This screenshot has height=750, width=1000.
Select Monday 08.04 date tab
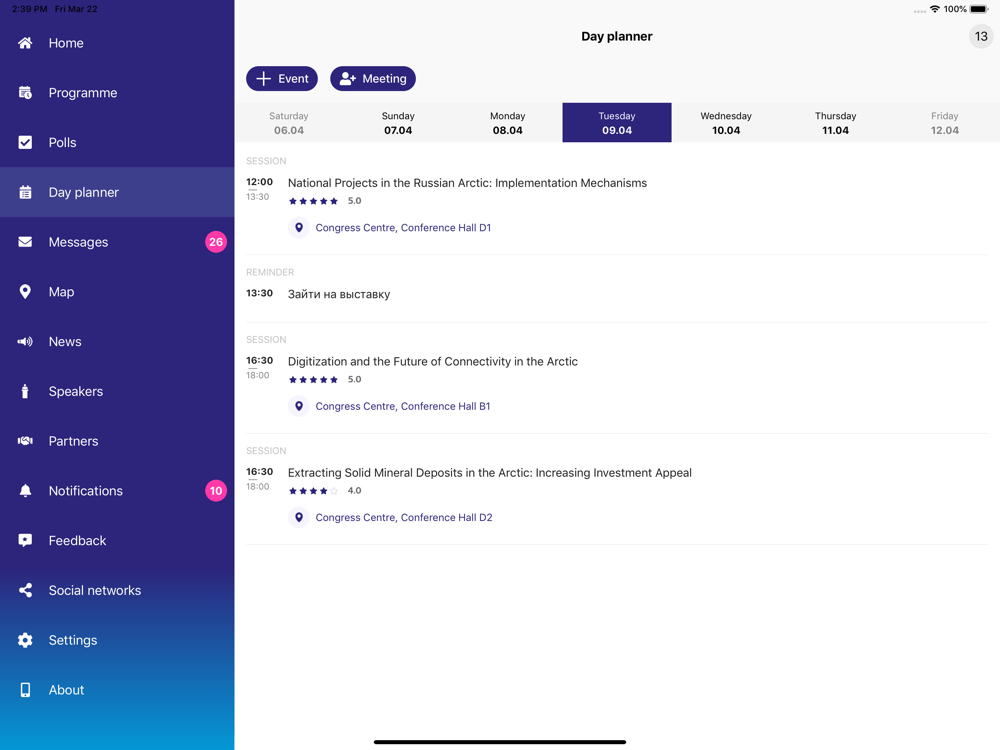click(x=508, y=122)
